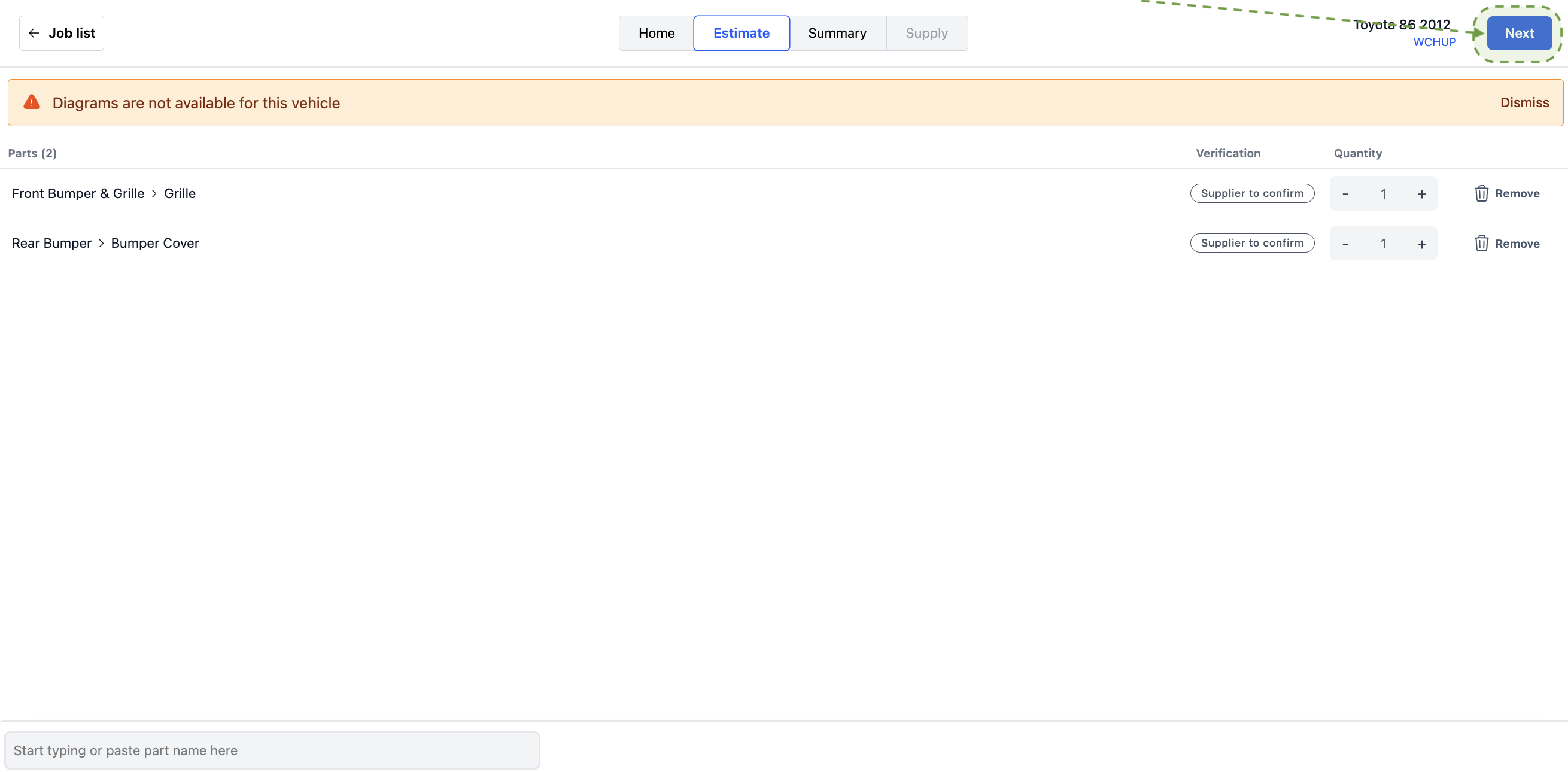Click Supplier to confirm badge for Bumper Cover
The width and height of the screenshot is (1568, 772).
(x=1252, y=243)
